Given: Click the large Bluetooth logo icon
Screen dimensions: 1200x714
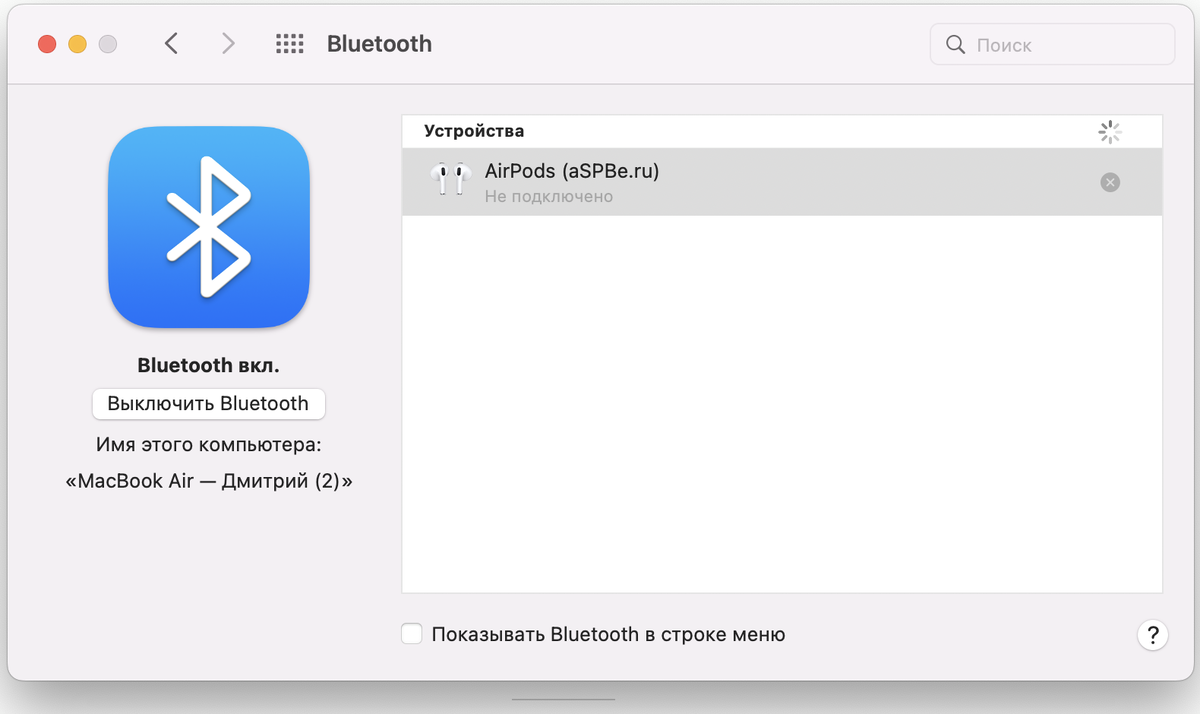Looking at the screenshot, I should click(x=208, y=227).
